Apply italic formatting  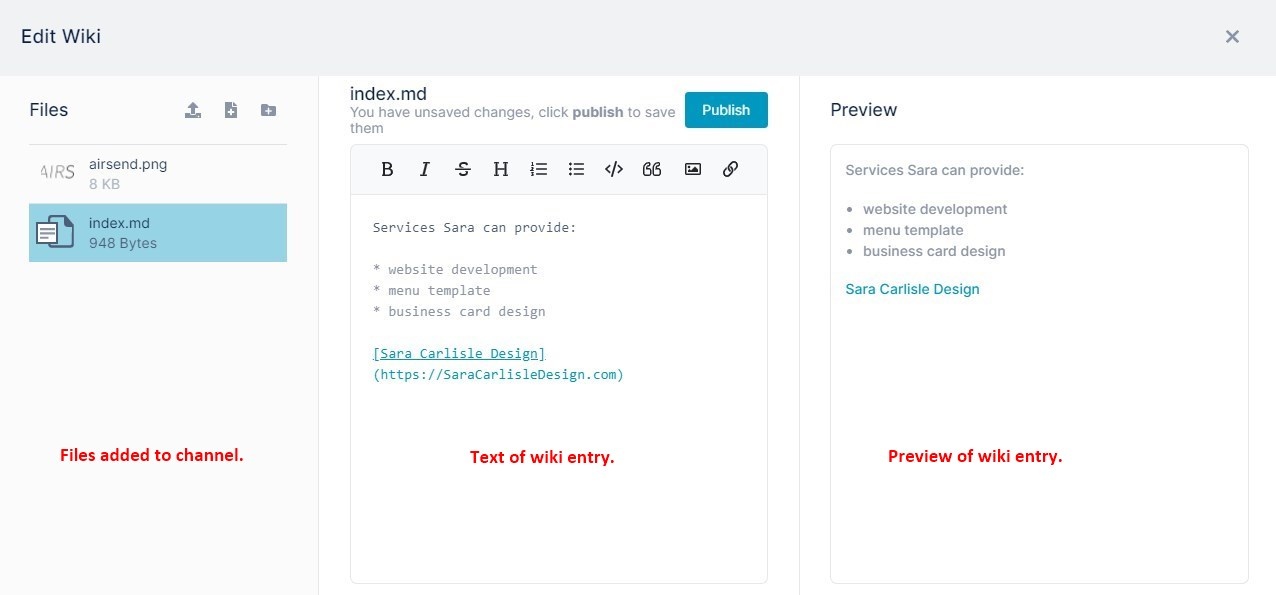(424, 169)
